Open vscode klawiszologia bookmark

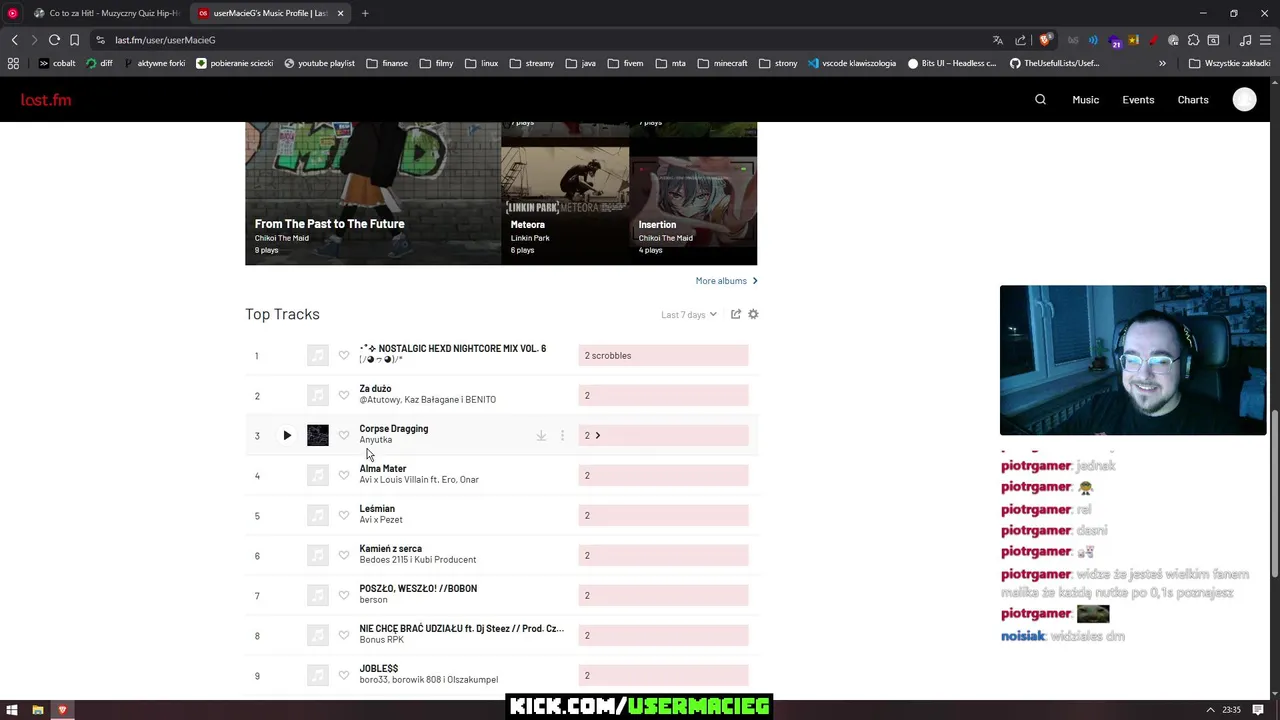pos(851,63)
